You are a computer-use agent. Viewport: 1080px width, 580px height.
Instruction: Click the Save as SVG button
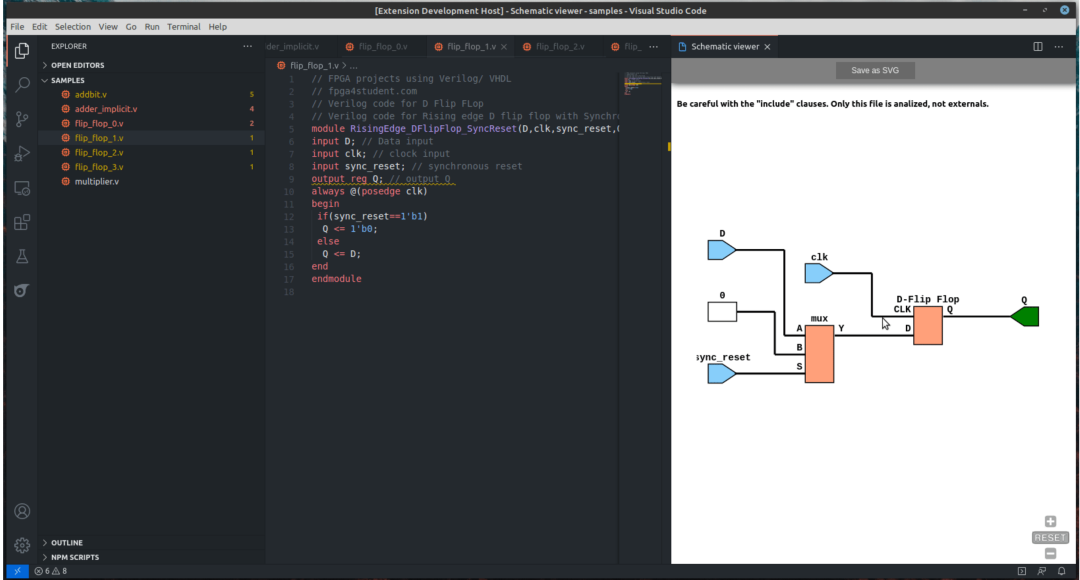click(x=875, y=71)
